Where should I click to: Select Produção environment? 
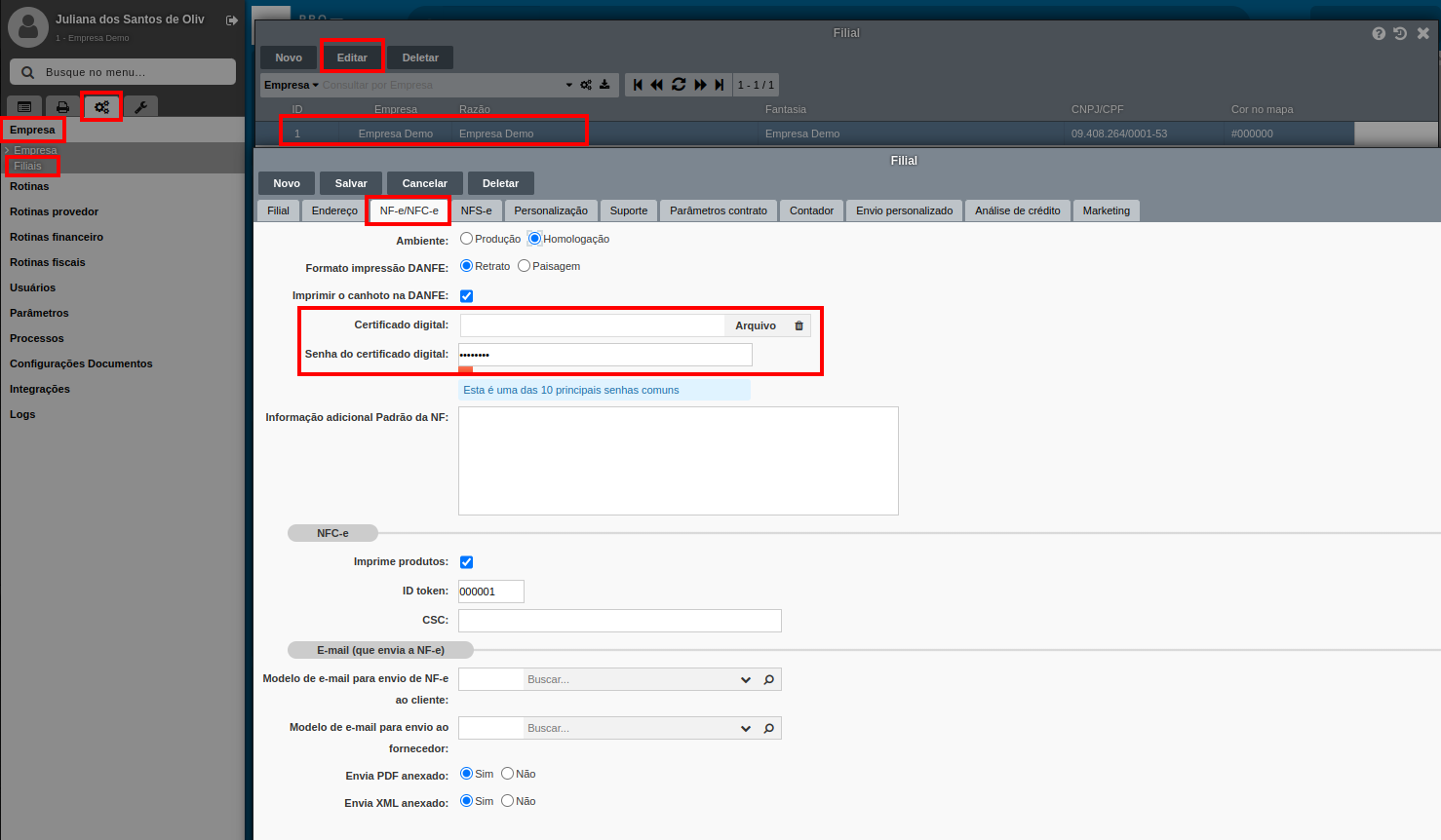tap(466, 239)
